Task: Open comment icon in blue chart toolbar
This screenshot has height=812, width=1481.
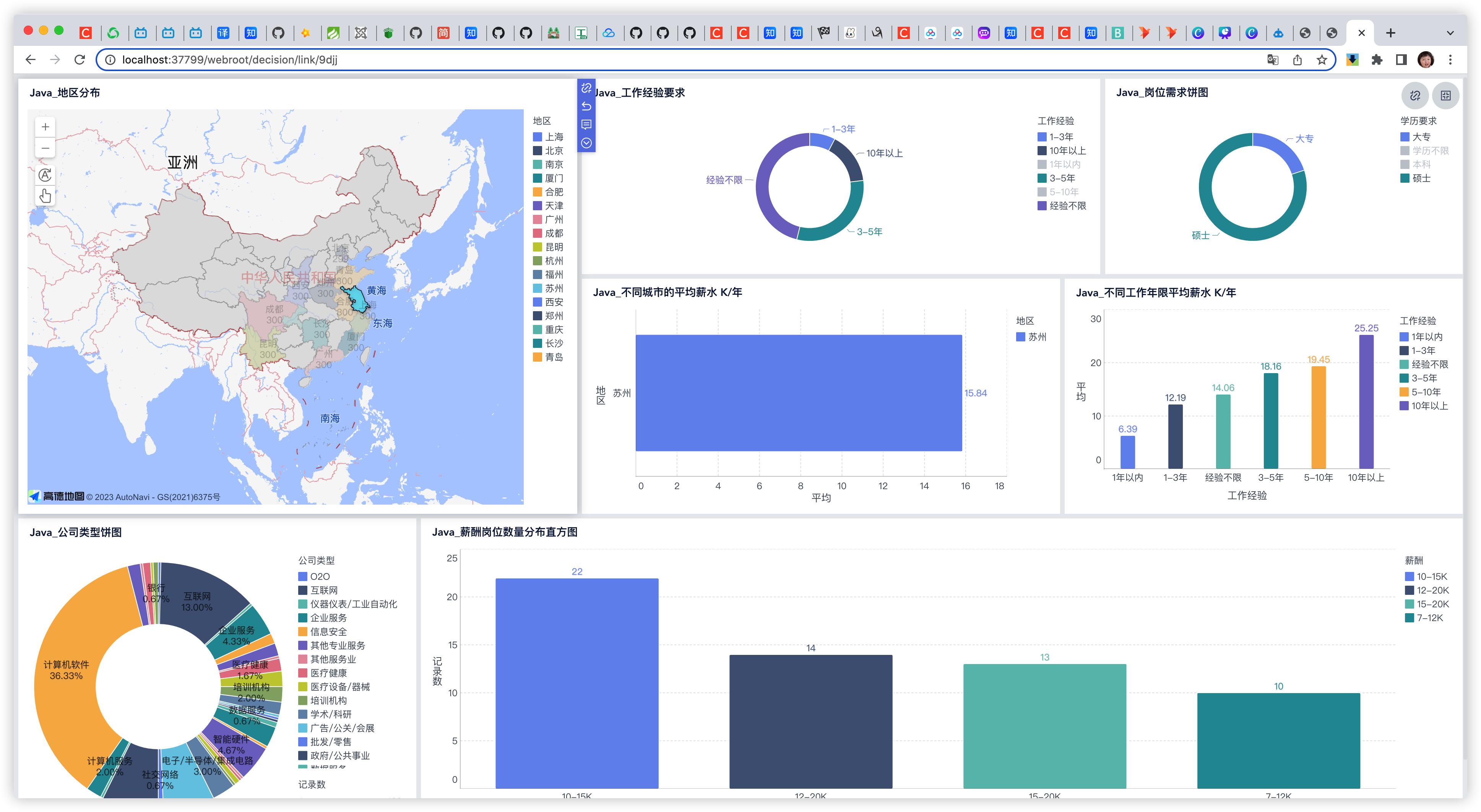Action: click(x=586, y=124)
